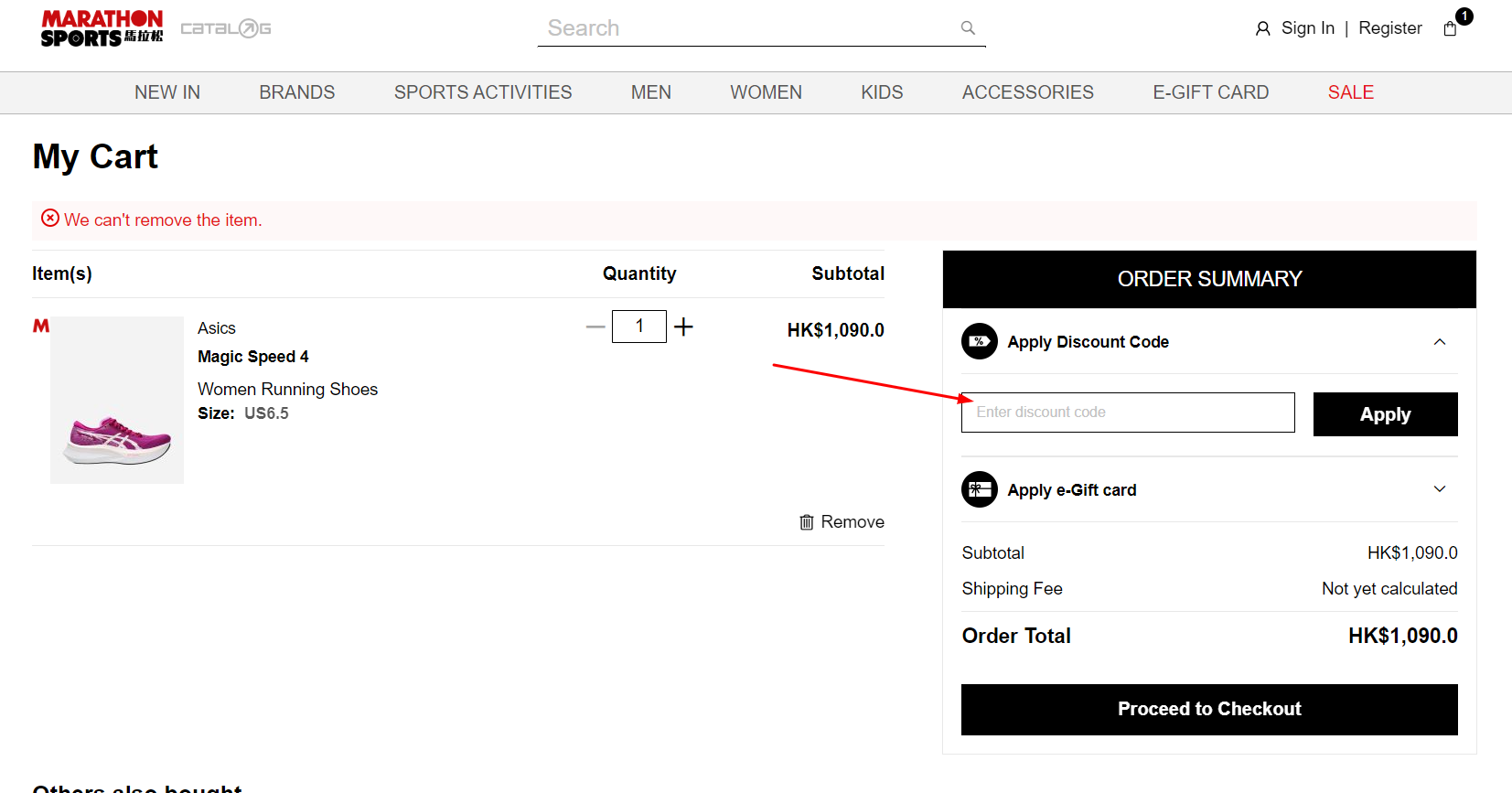Open the MEN menu
Screen dimensions: 1512x793
click(651, 92)
